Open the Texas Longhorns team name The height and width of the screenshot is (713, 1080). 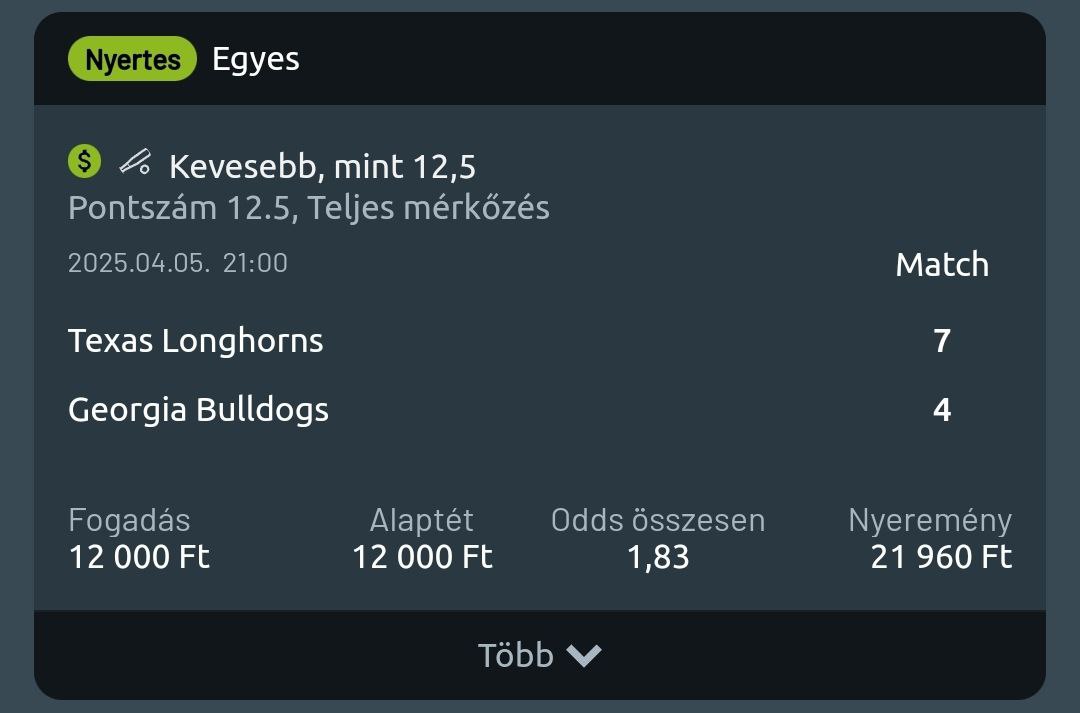(x=196, y=341)
